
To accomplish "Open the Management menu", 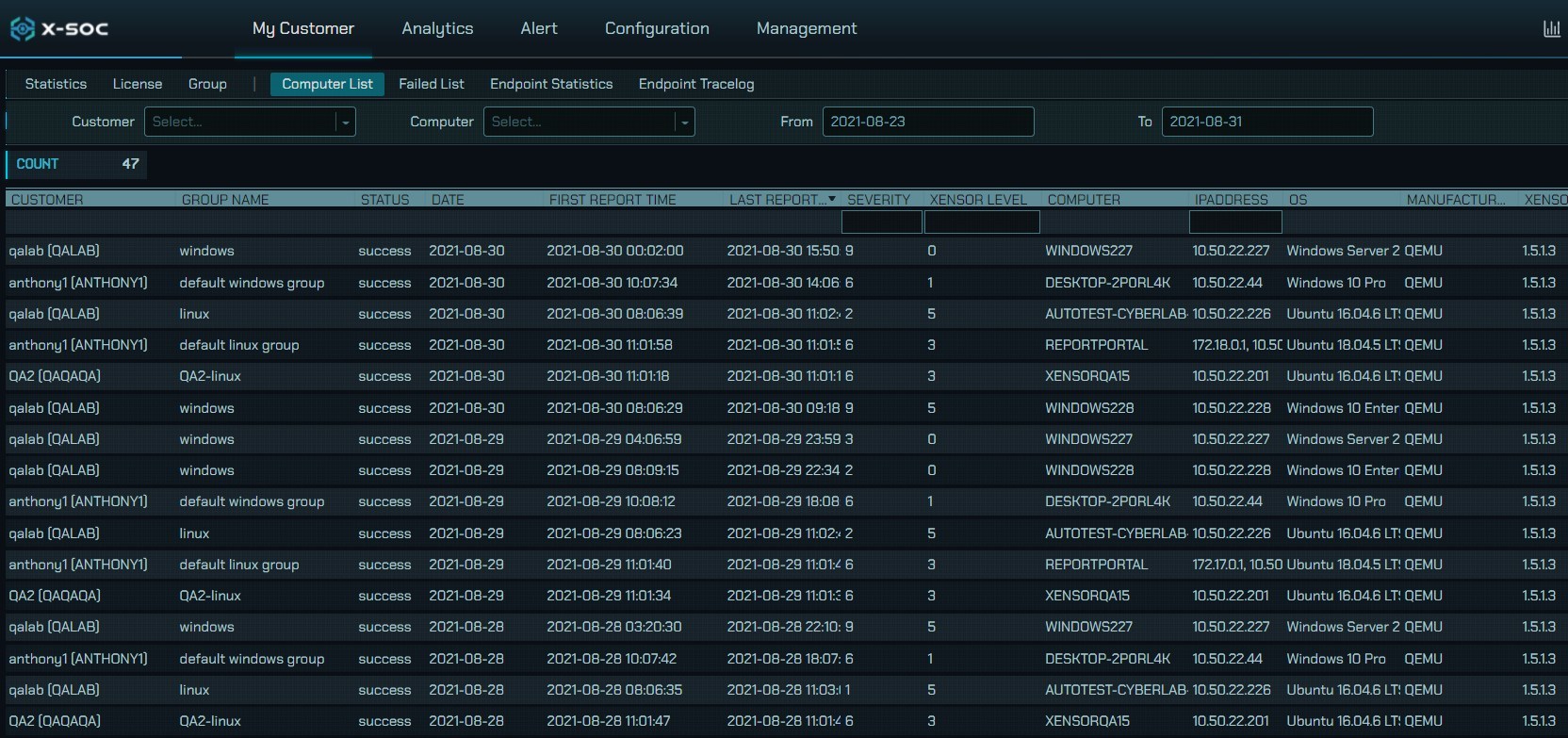I will pyautogui.click(x=807, y=28).
